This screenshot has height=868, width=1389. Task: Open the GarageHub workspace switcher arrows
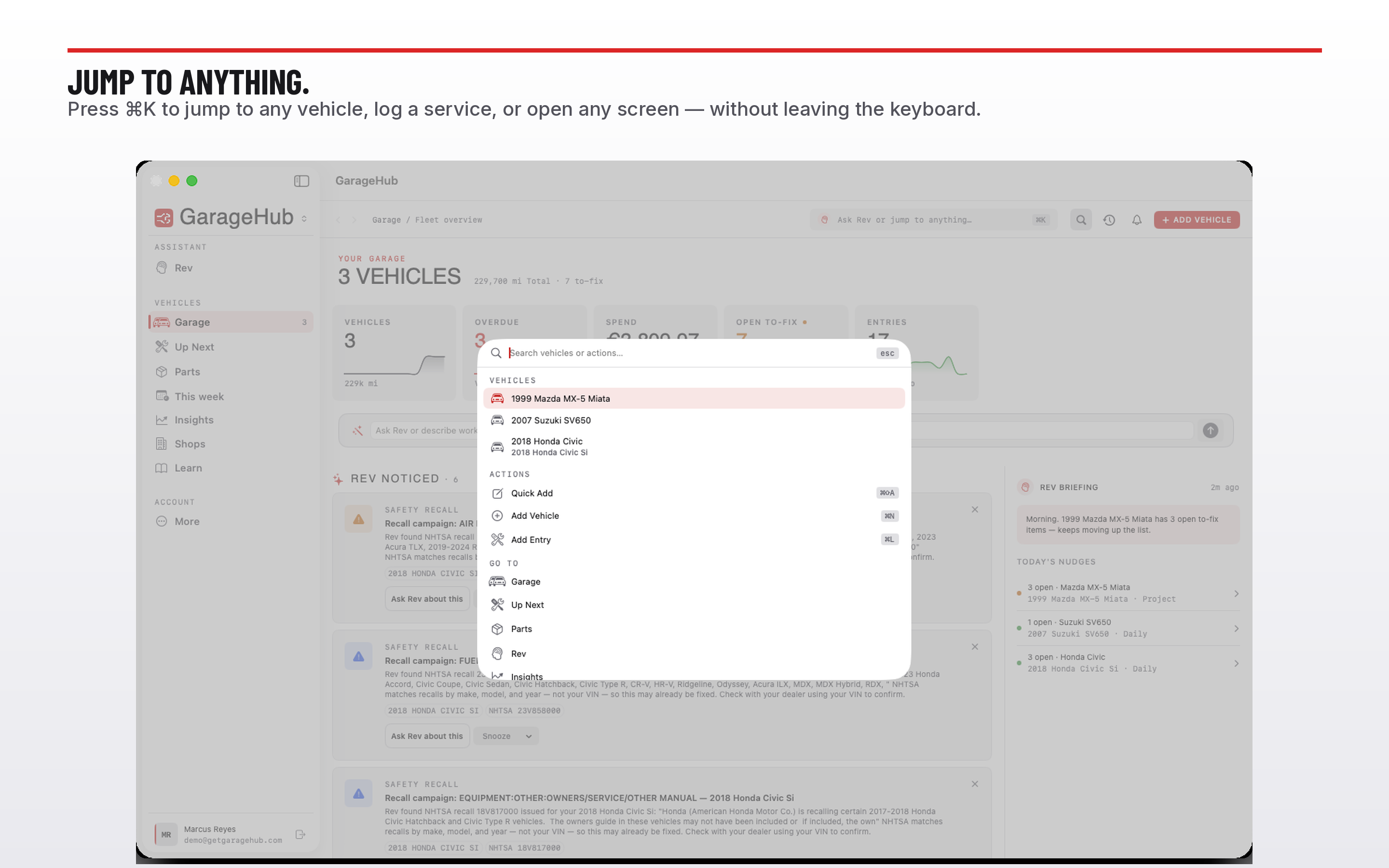coord(304,219)
